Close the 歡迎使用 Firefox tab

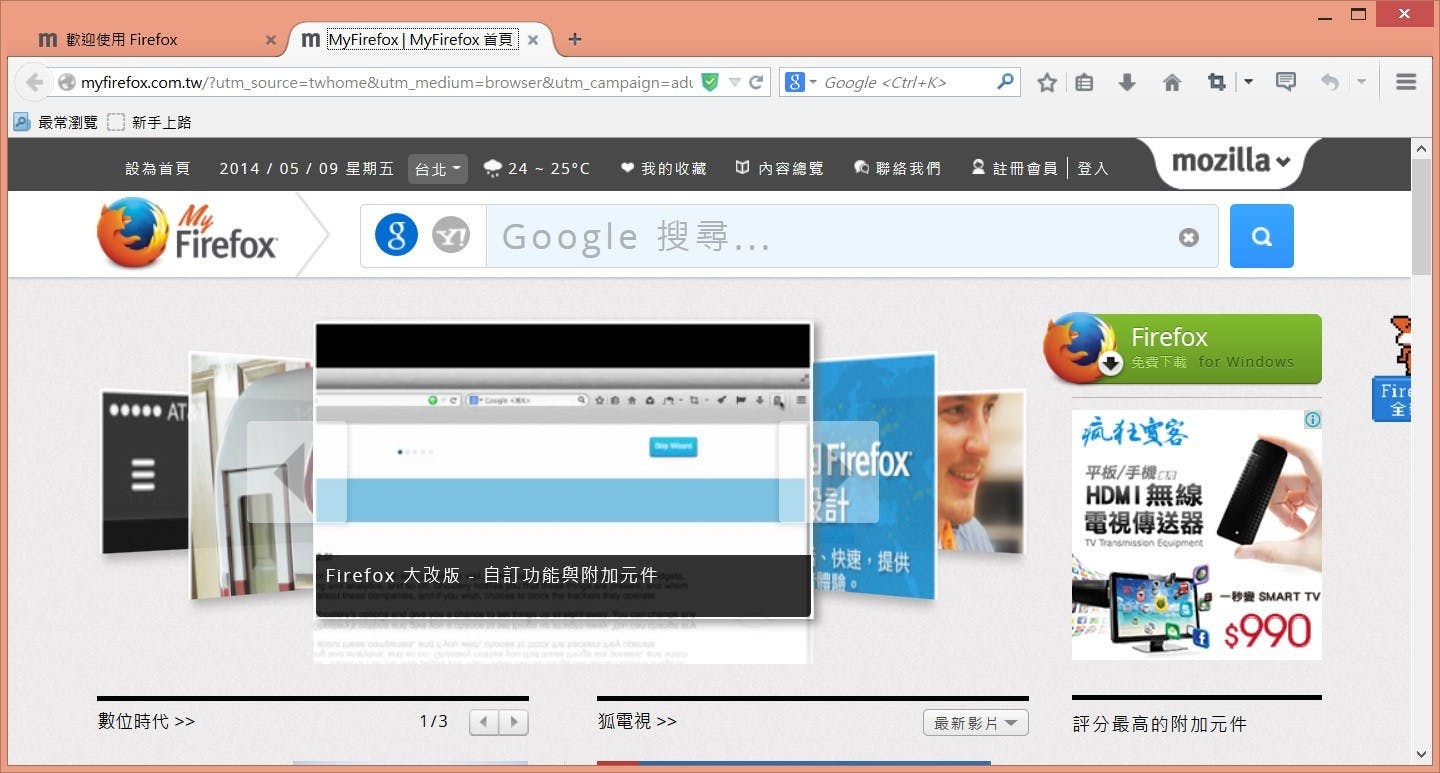coord(270,40)
